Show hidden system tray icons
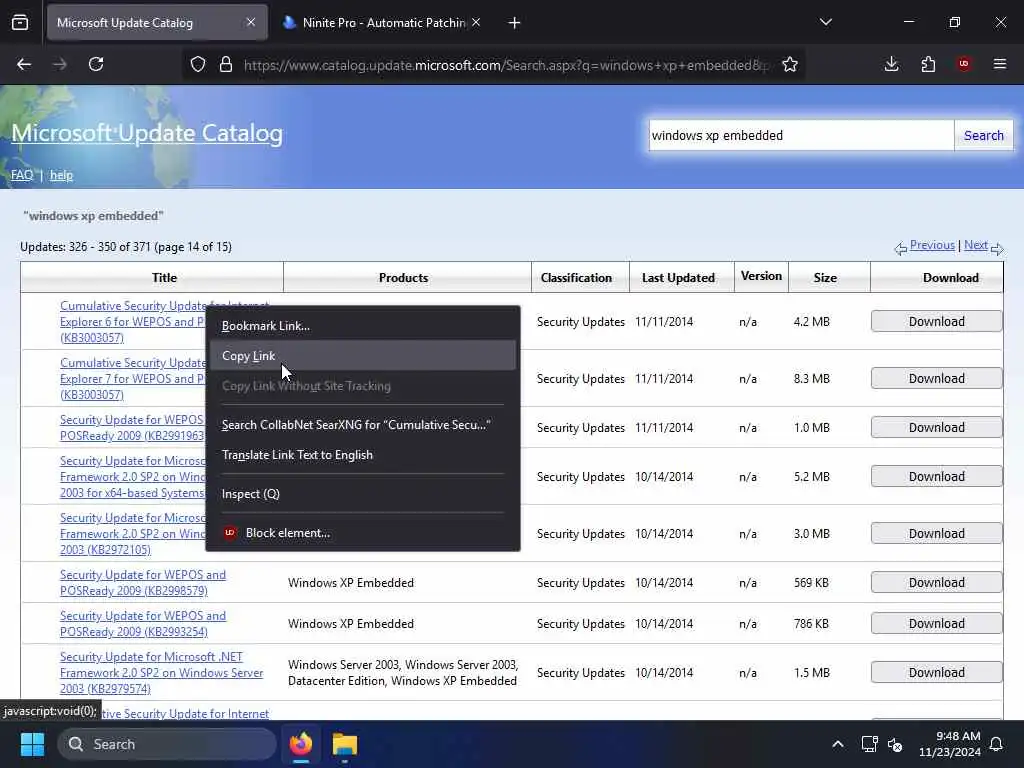 [x=838, y=744]
